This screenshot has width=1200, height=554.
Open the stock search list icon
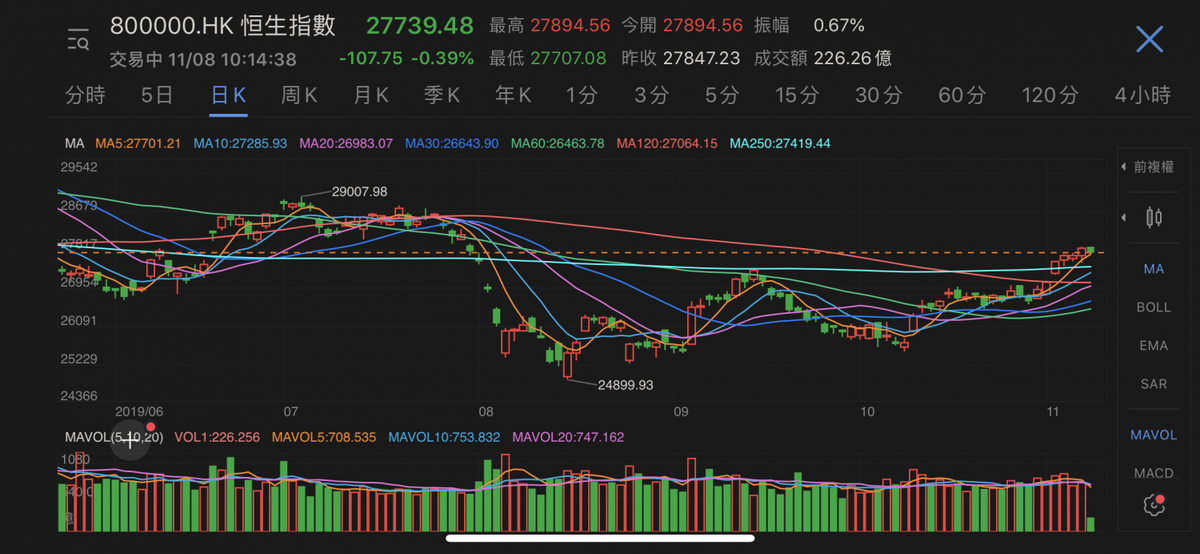point(78,41)
